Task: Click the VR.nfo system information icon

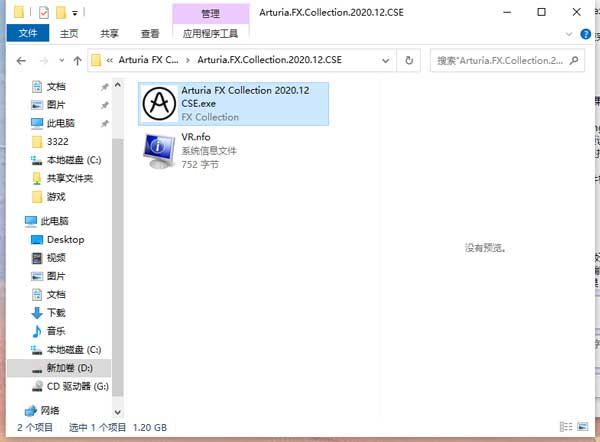Action: point(159,151)
